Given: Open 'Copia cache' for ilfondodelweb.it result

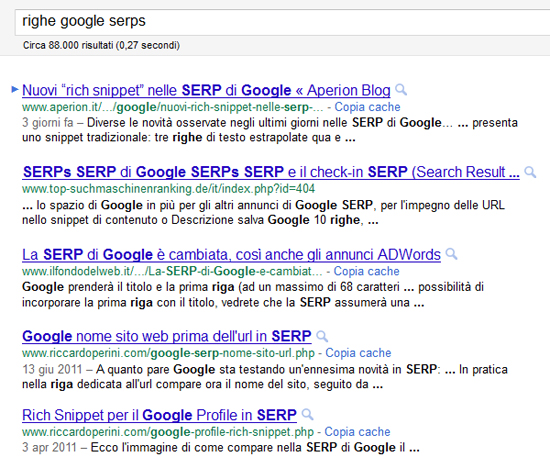Looking at the screenshot, I should (x=366, y=271).
